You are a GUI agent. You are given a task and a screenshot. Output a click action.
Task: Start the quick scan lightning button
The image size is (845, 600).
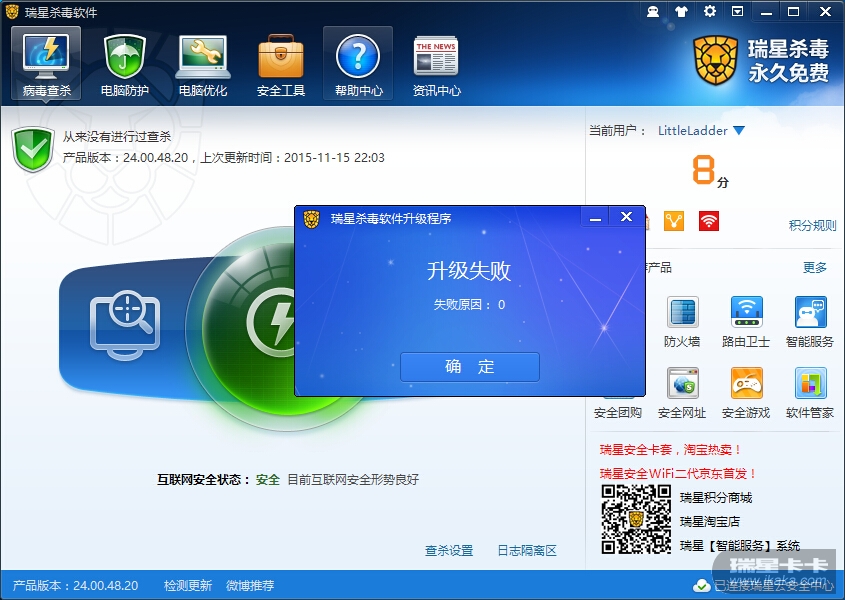pos(272,323)
